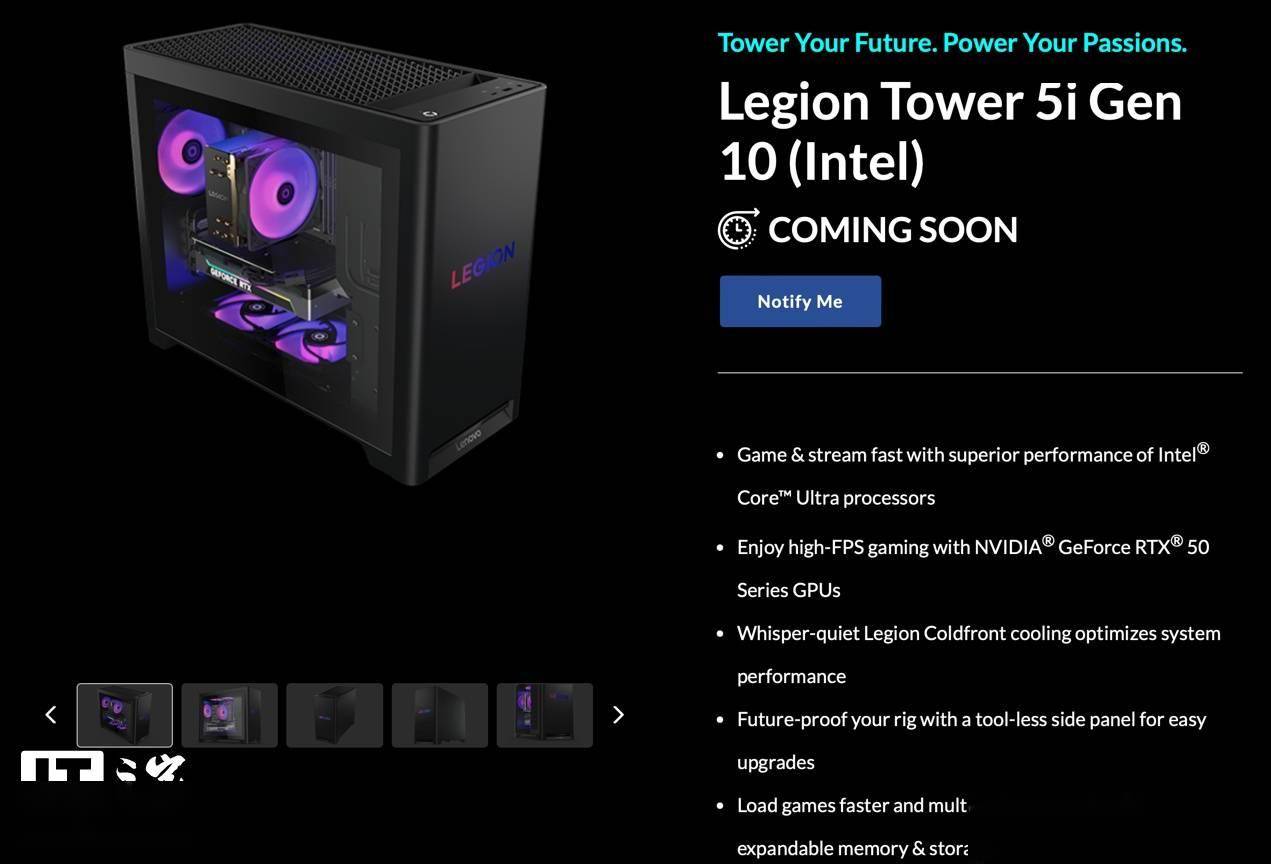Click the Notify Me button
The height and width of the screenshot is (864, 1271).
800,301
